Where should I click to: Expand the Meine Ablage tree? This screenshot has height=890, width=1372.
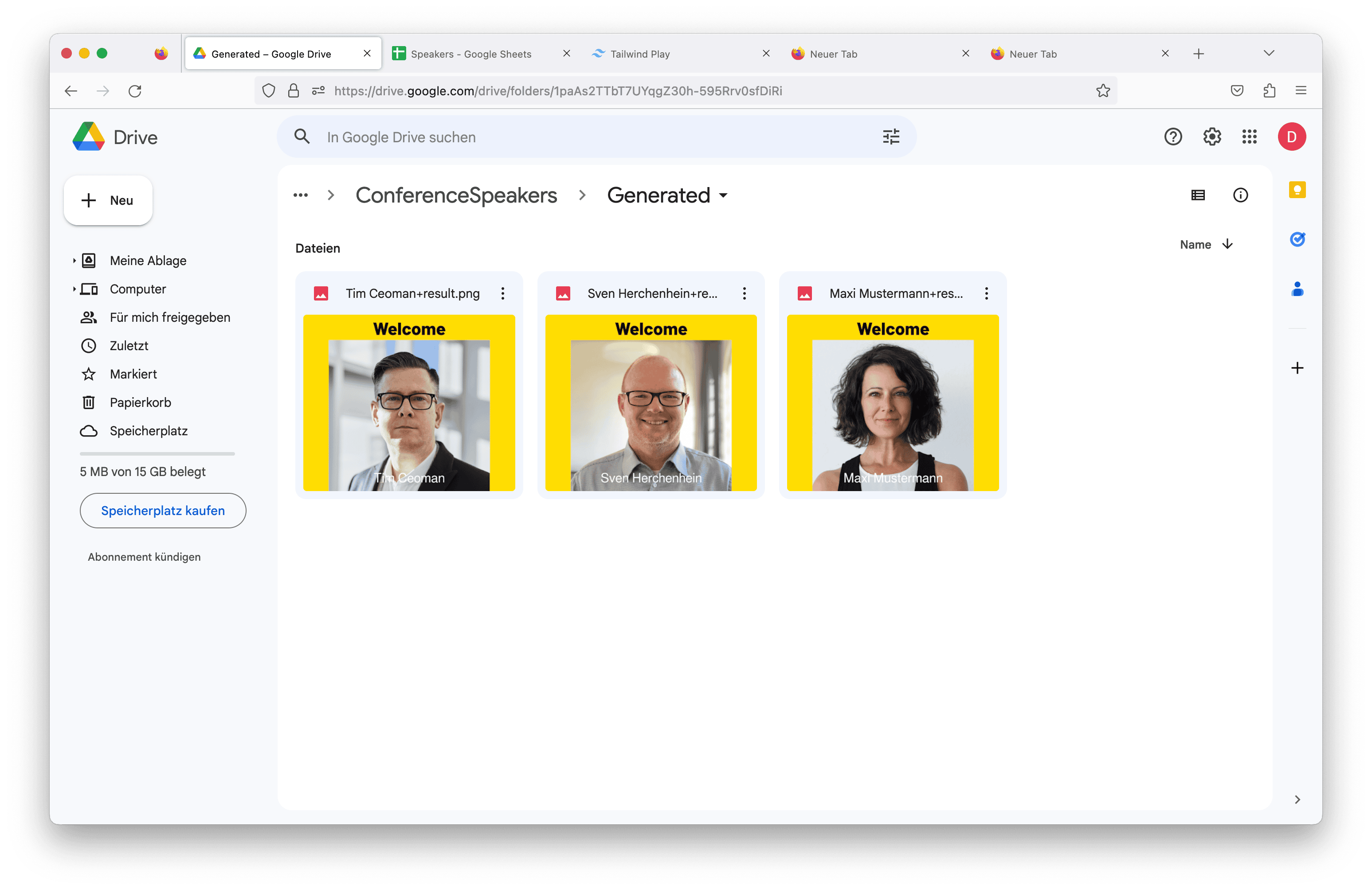click(x=74, y=261)
